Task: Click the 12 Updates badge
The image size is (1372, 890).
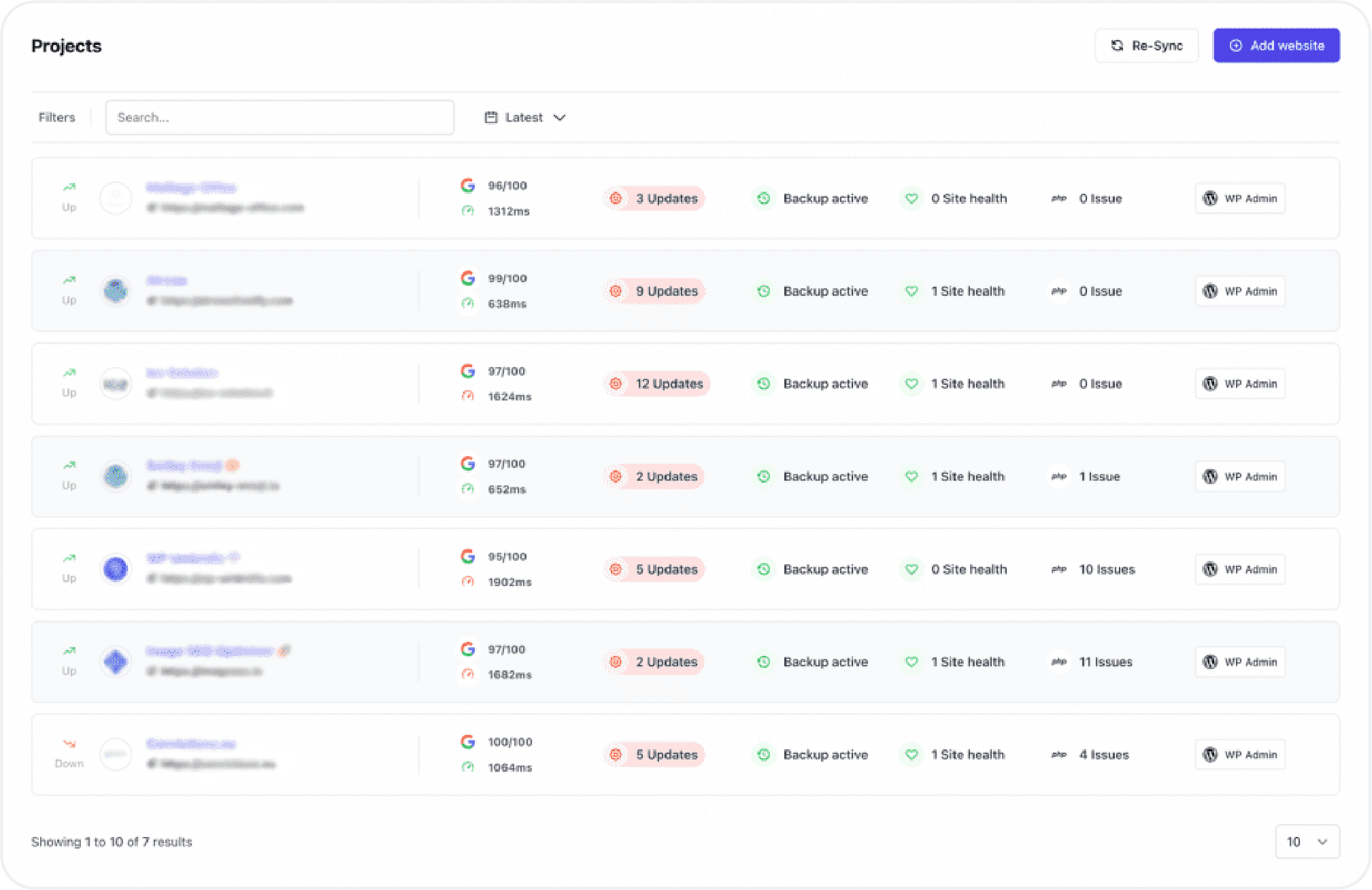Action: 657,384
